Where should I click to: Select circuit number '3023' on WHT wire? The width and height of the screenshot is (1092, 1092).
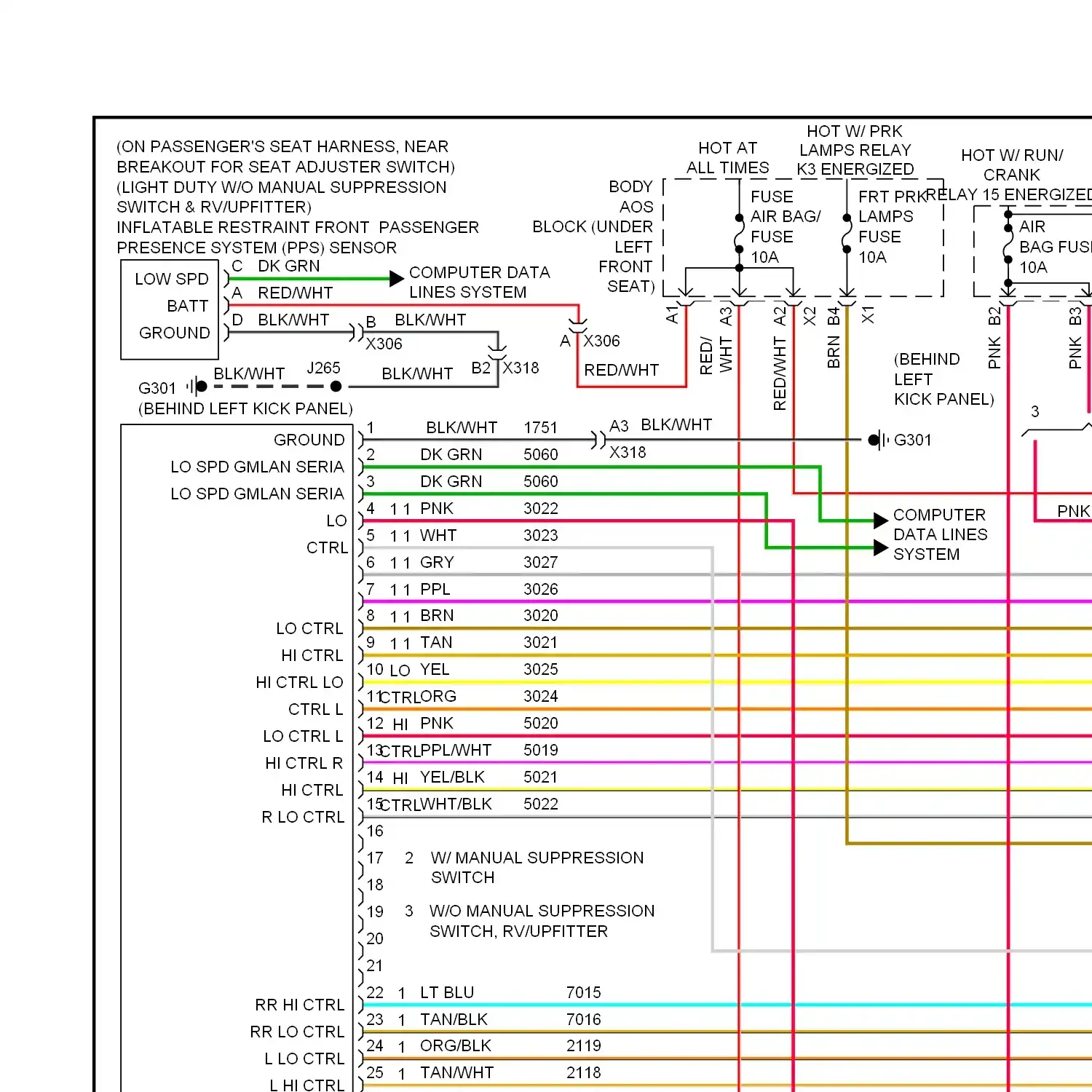coord(541,535)
